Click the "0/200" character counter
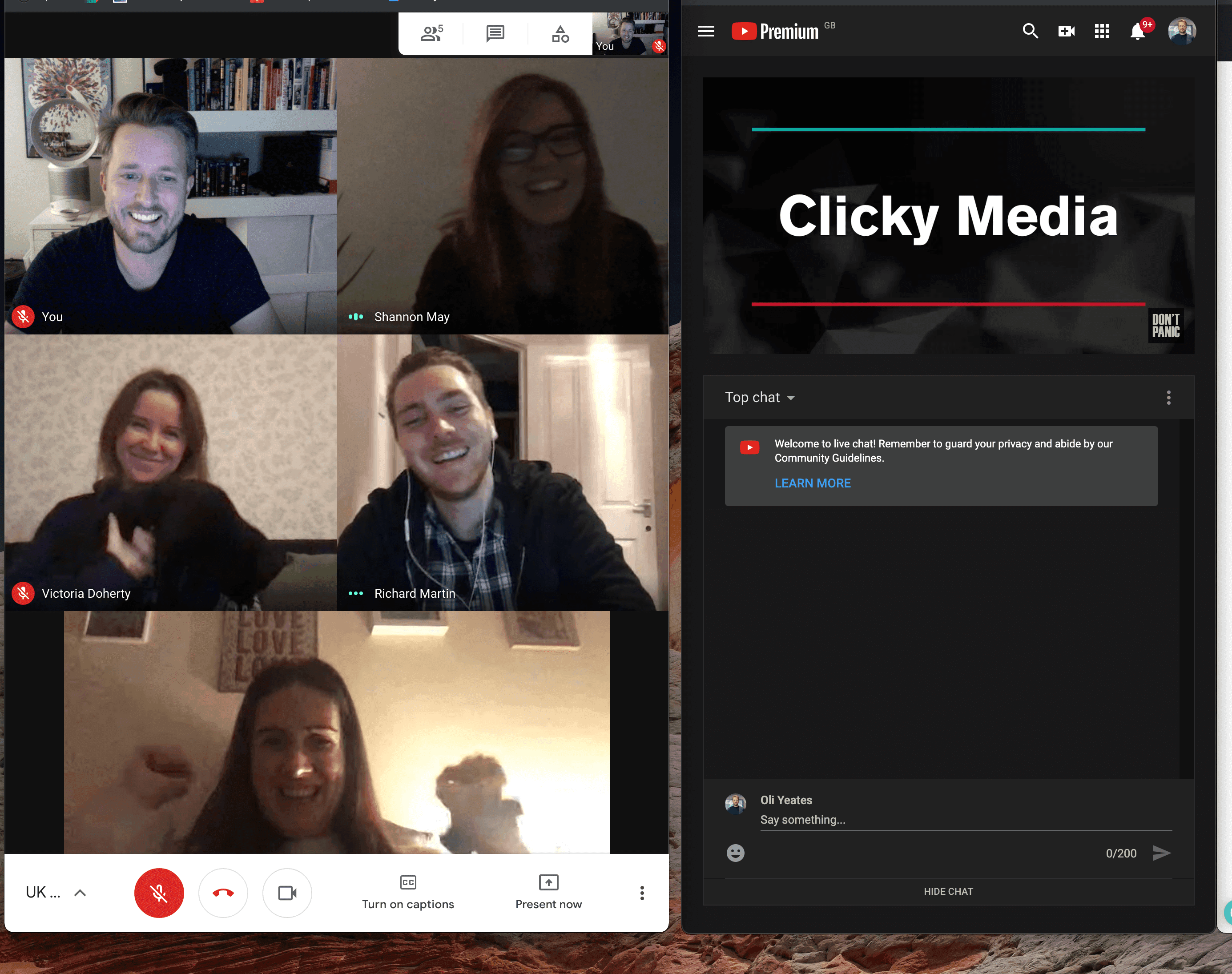 coord(1121,853)
